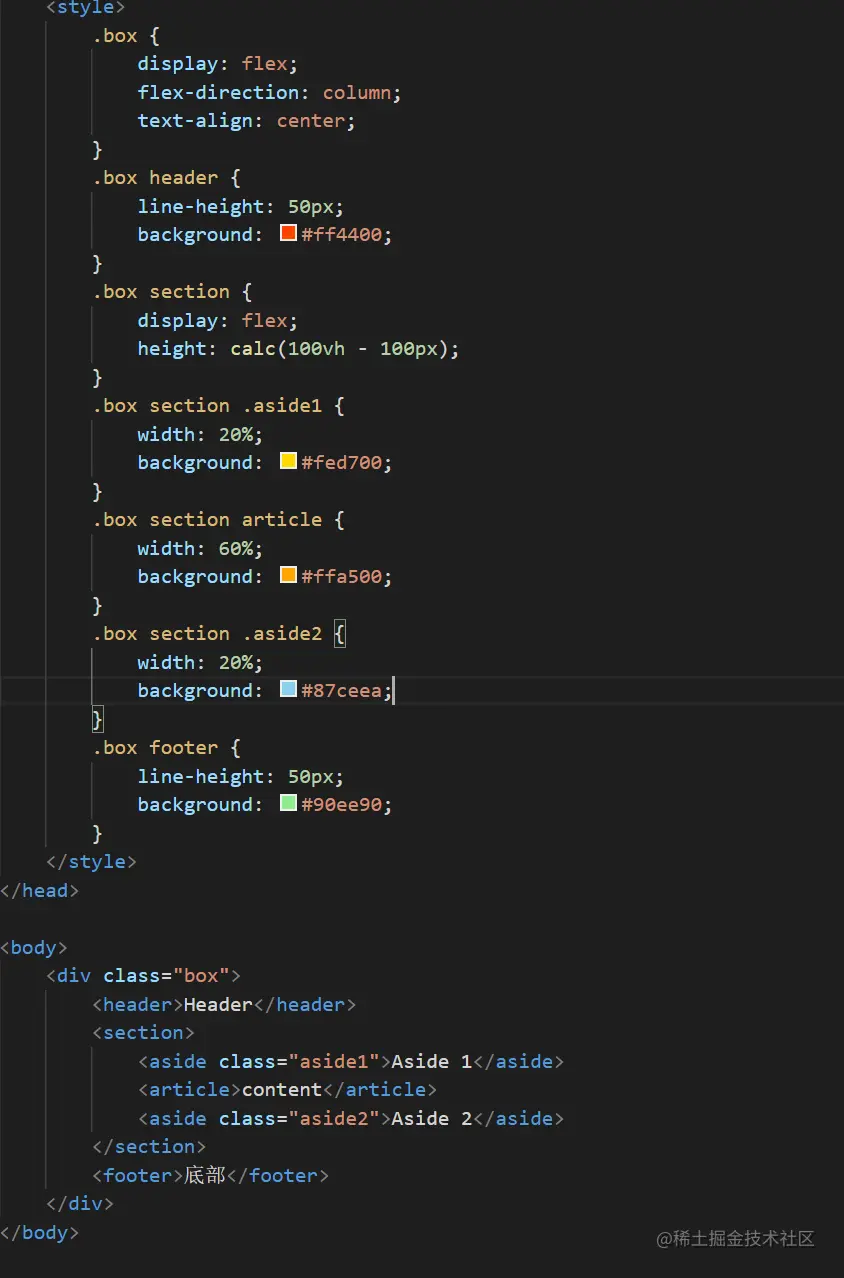Click the '"aside1"' class attribute value
This screenshot has height=1278, width=844.
pyautogui.click(x=334, y=1061)
